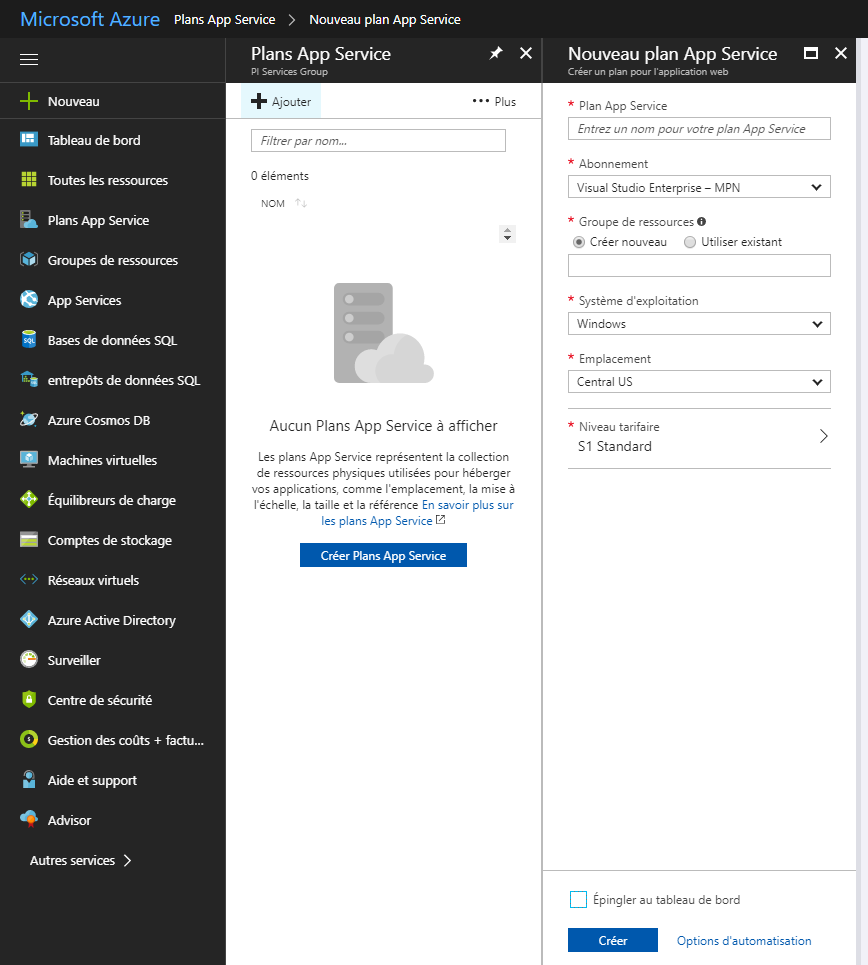868x965 pixels.
Task: Click the Machines virtuelles monitor icon
Action: click(29, 460)
